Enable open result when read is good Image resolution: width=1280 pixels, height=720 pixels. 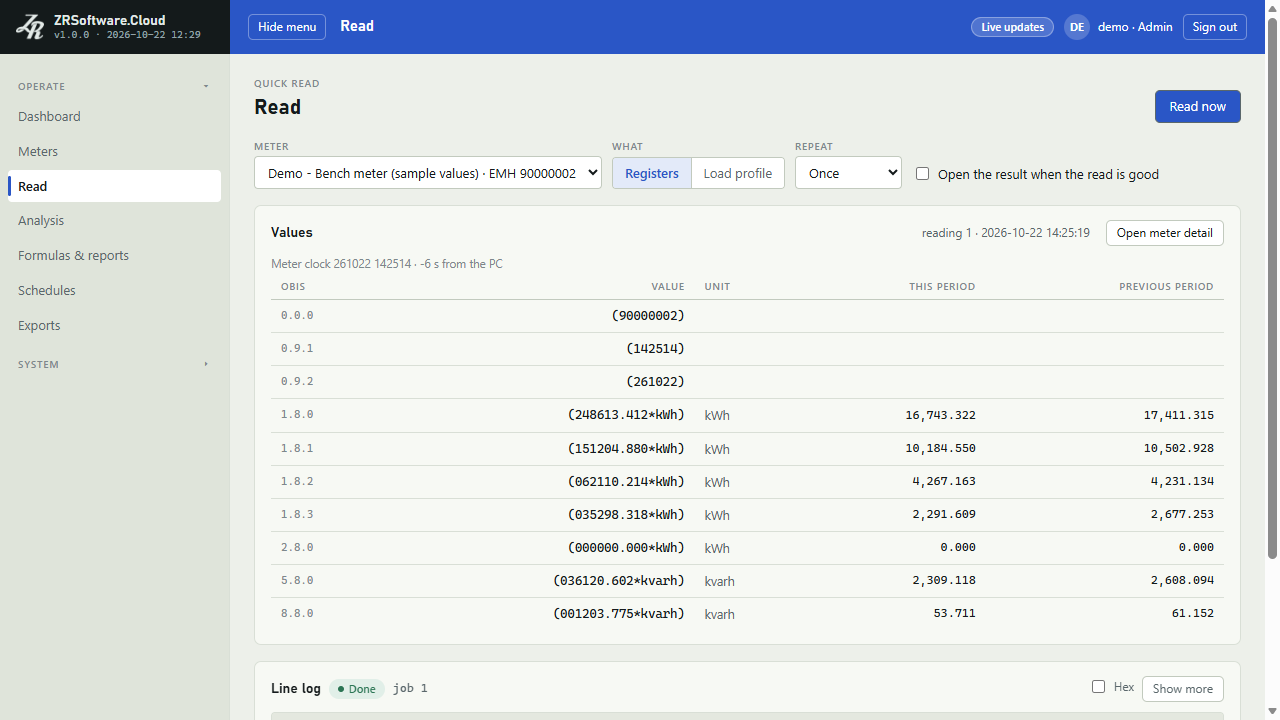tap(922, 173)
